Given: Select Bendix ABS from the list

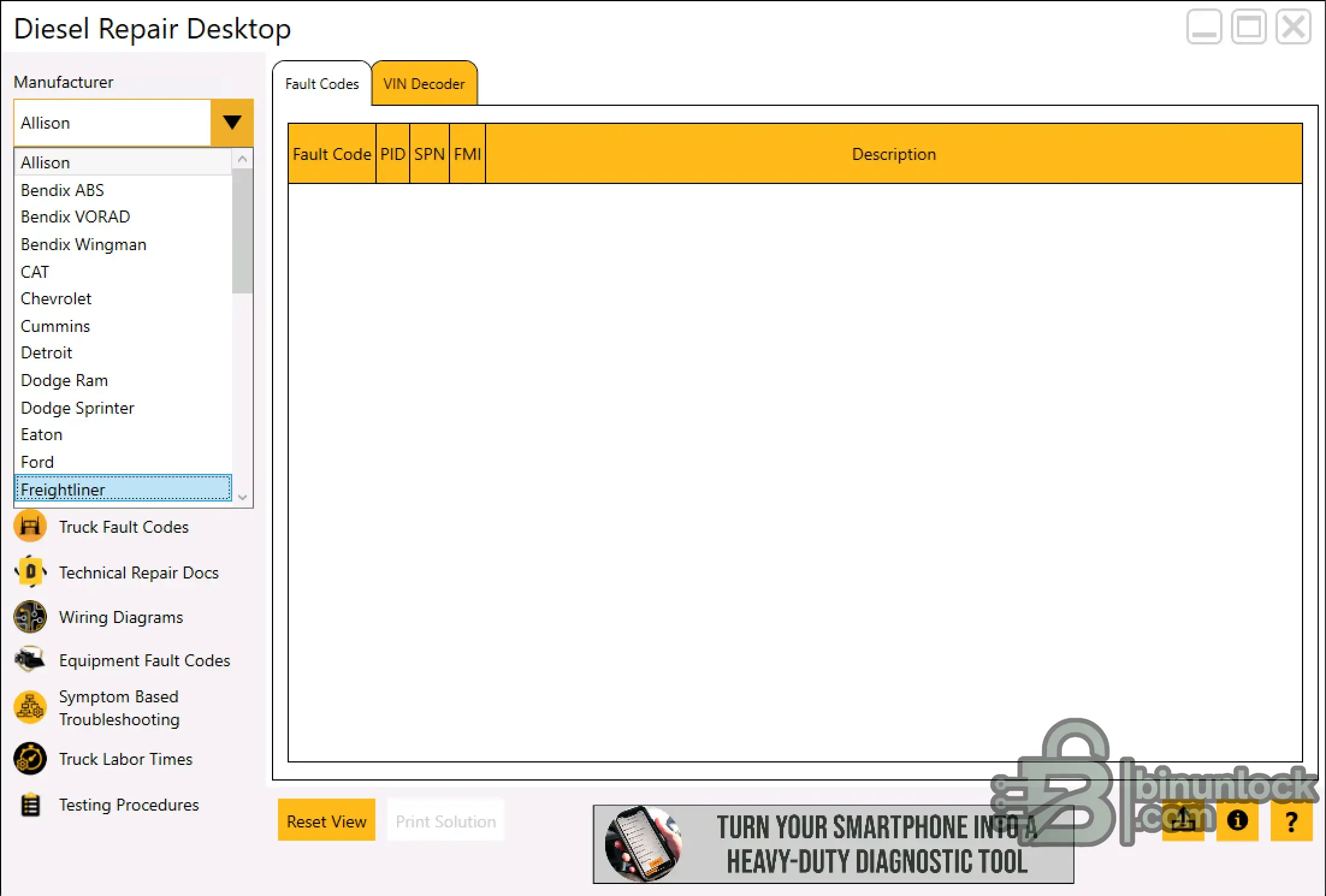Looking at the screenshot, I should tap(123, 190).
